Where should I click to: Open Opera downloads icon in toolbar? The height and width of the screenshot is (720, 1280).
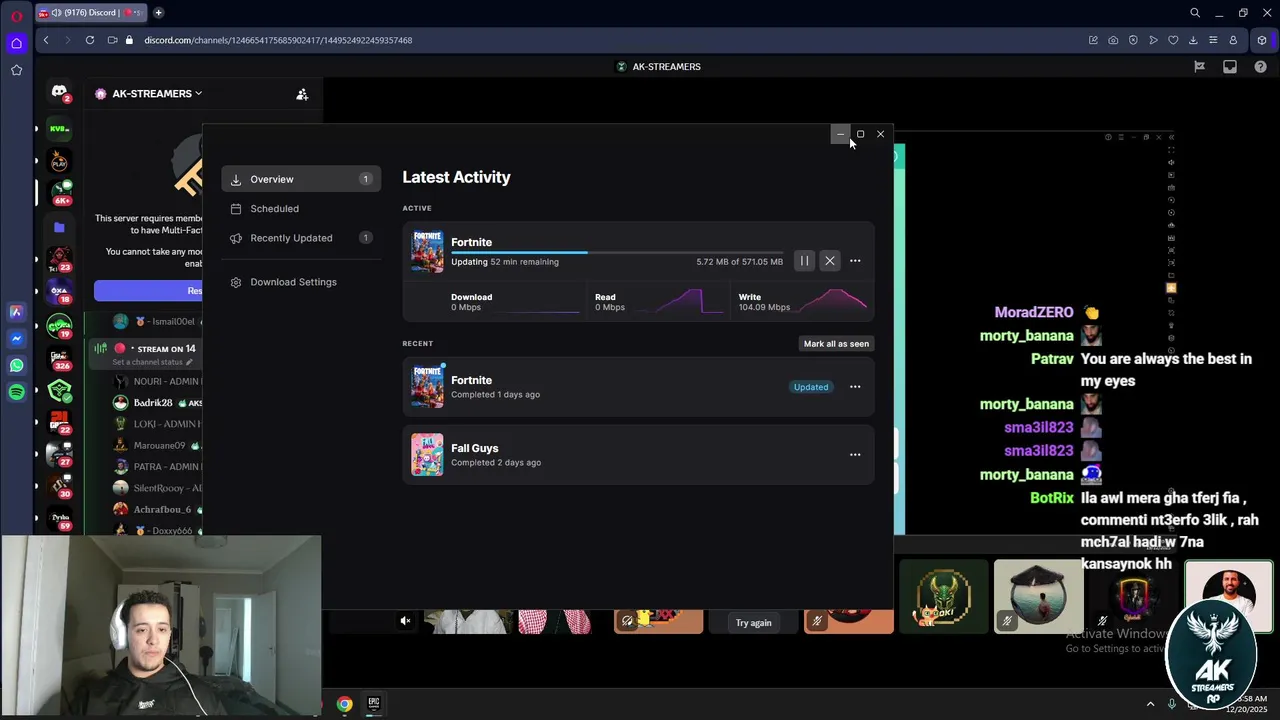click(1193, 40)
